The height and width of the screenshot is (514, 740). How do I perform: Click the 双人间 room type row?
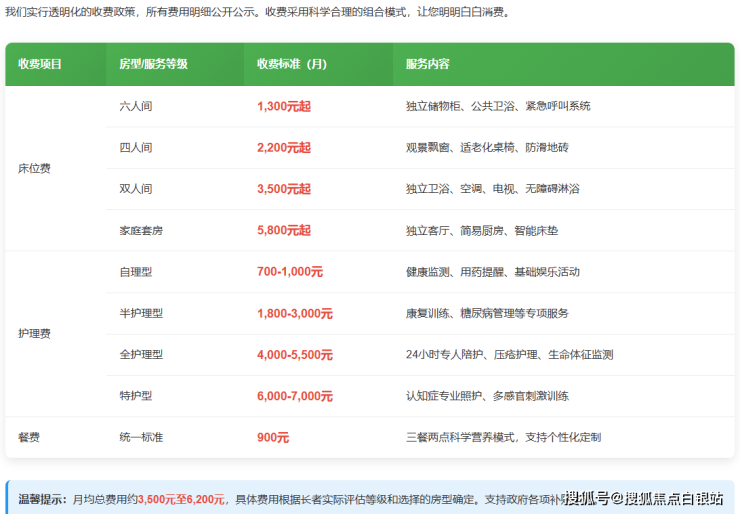pyautogui.click(x=135, y=189)
